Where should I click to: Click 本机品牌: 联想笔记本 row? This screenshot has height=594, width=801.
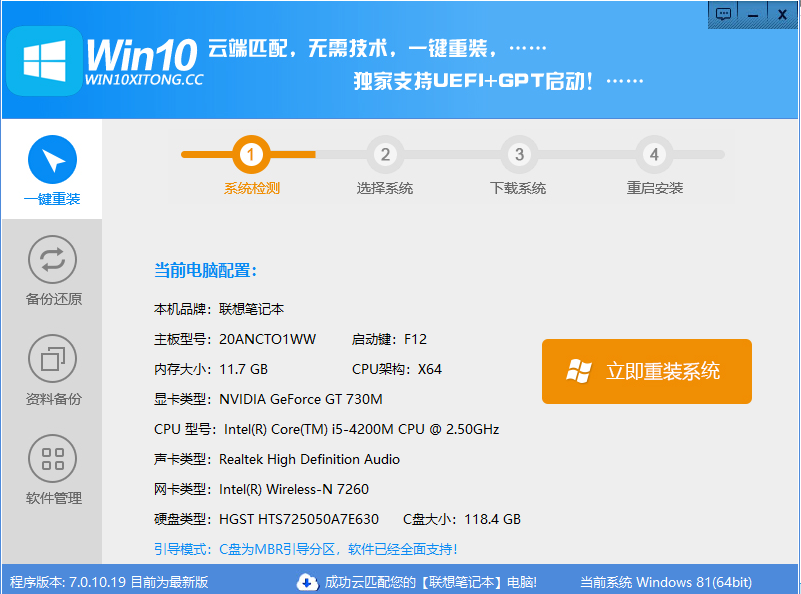(219, 309)
